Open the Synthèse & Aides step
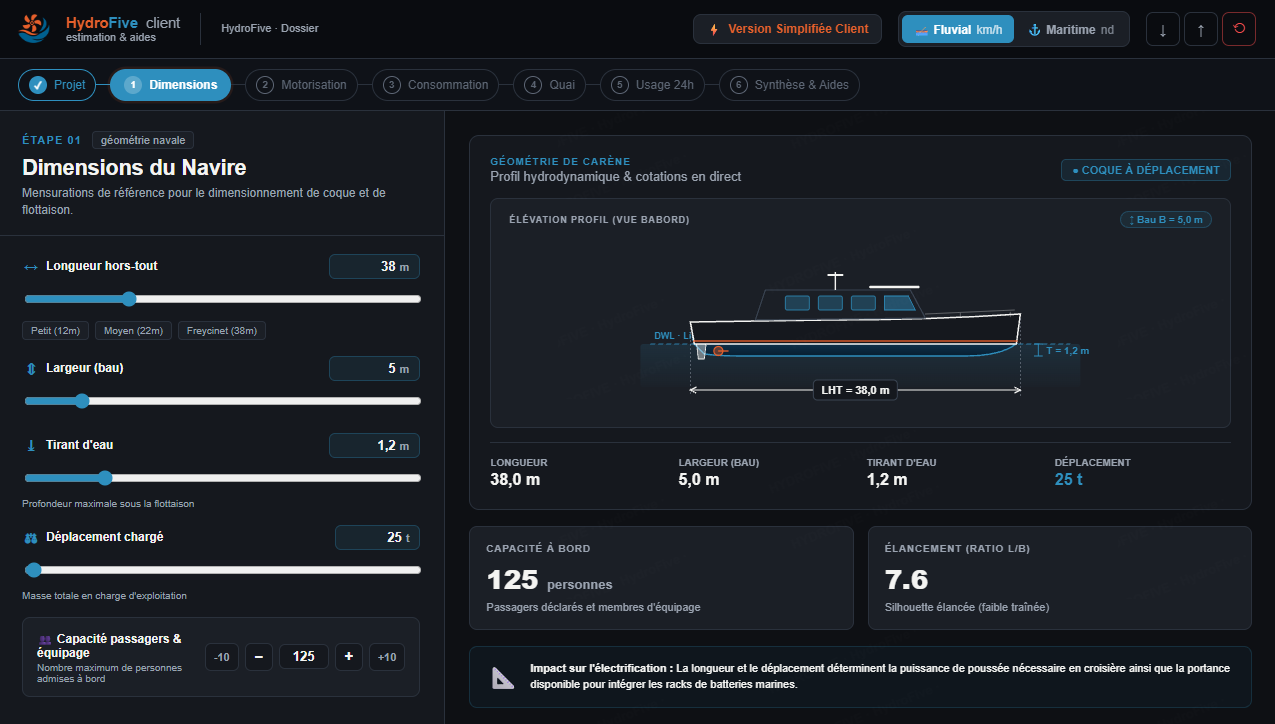 [789, 85]
